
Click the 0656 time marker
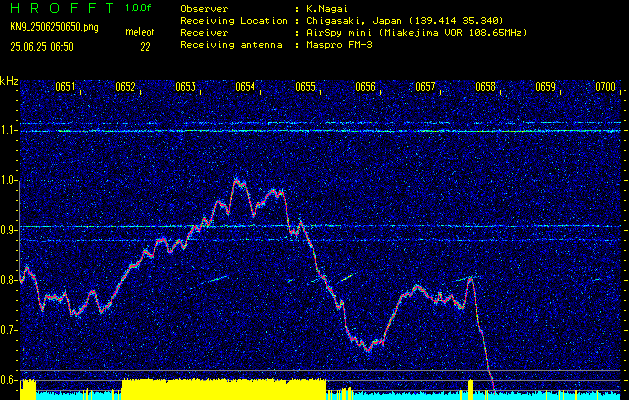pos(365,87)
